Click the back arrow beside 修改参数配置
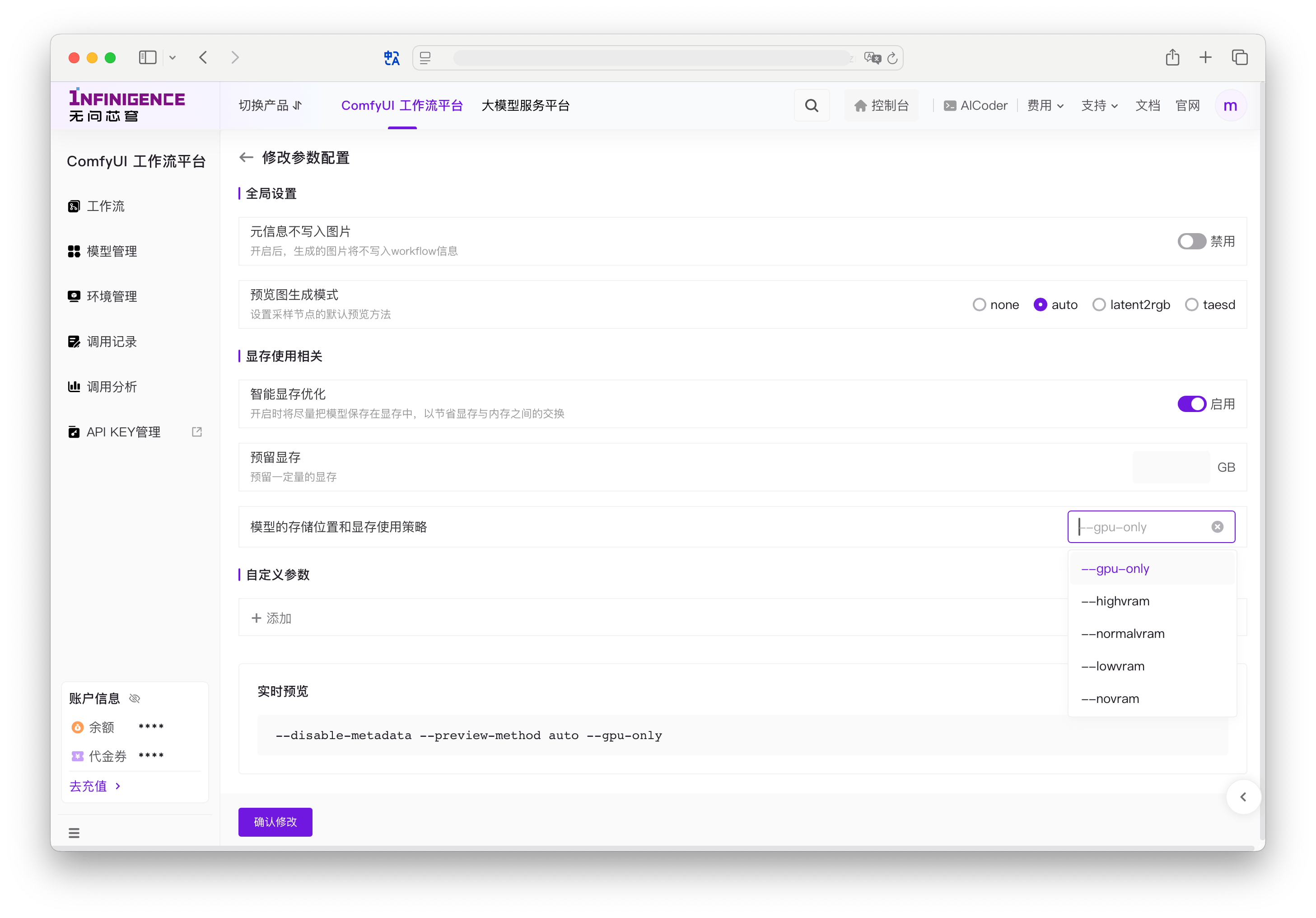Image resolution: width=1316 pixels, height=918 pixels. [246, 158]
